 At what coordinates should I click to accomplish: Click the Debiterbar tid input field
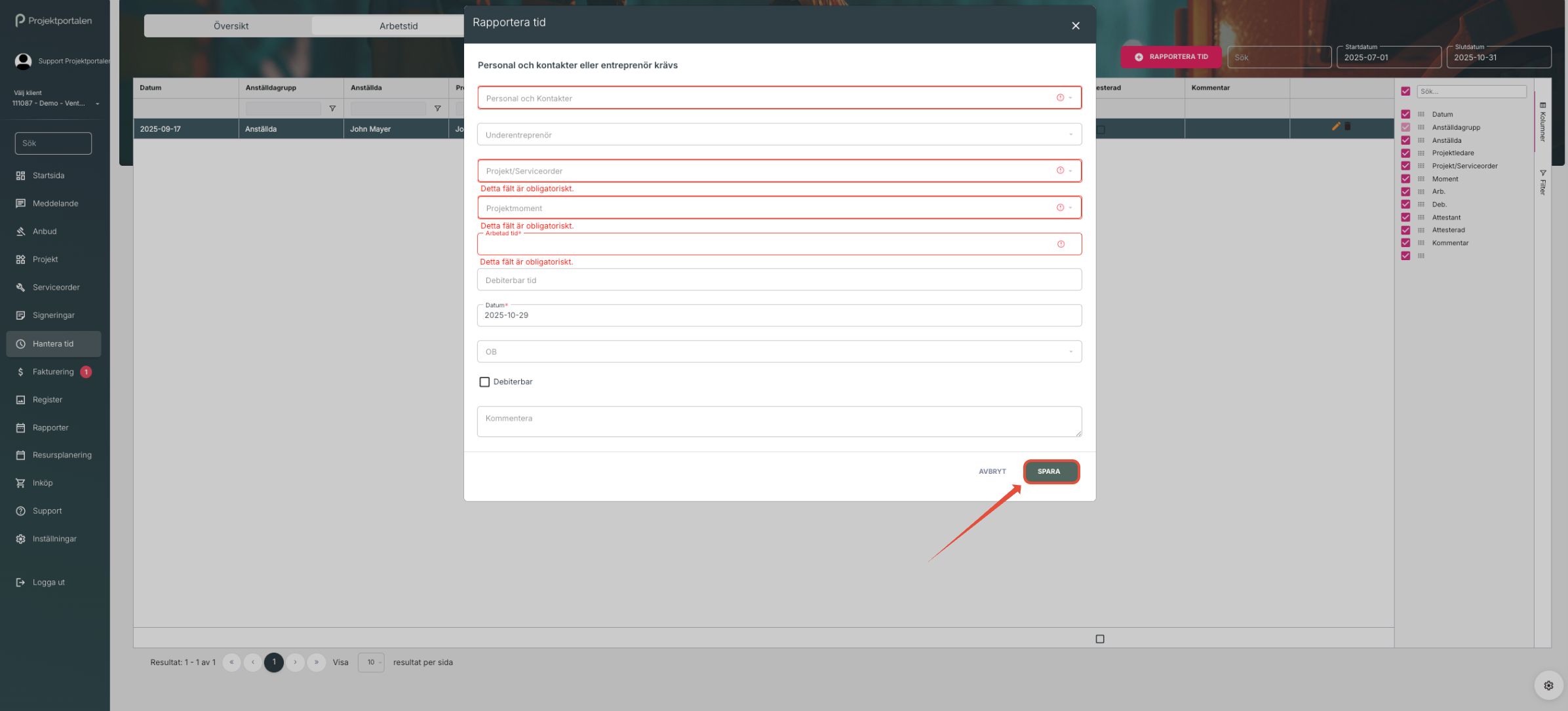point(779,280)
